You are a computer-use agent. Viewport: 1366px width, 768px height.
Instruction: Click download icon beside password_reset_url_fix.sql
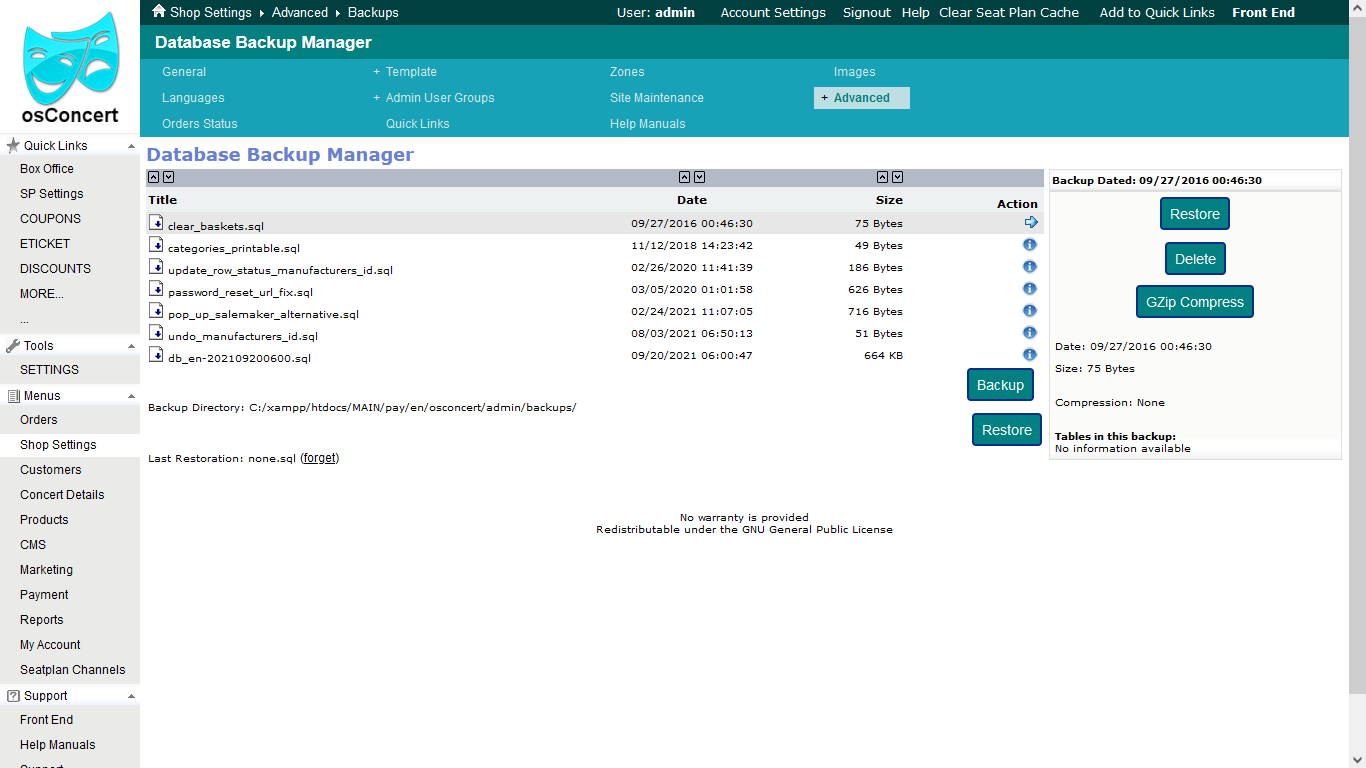pos(156,289)
